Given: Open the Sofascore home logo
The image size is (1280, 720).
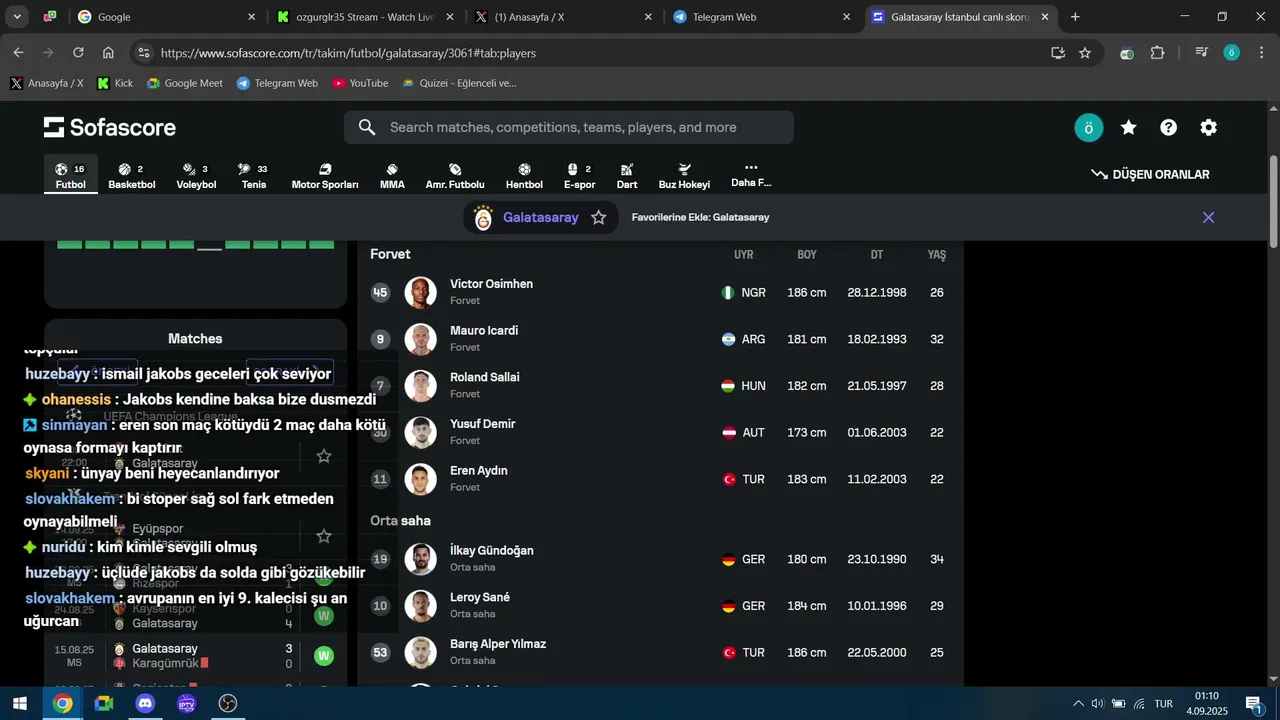Looking at the screenshot, I should pyautogui.click(x=110, y=127).
